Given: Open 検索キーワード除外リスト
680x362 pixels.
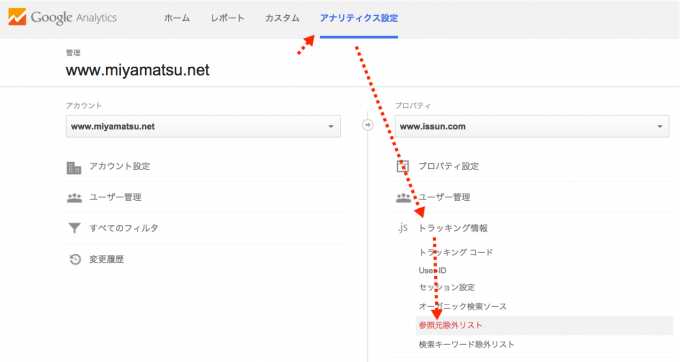Looking at the screenshot, I should [466, 345].
